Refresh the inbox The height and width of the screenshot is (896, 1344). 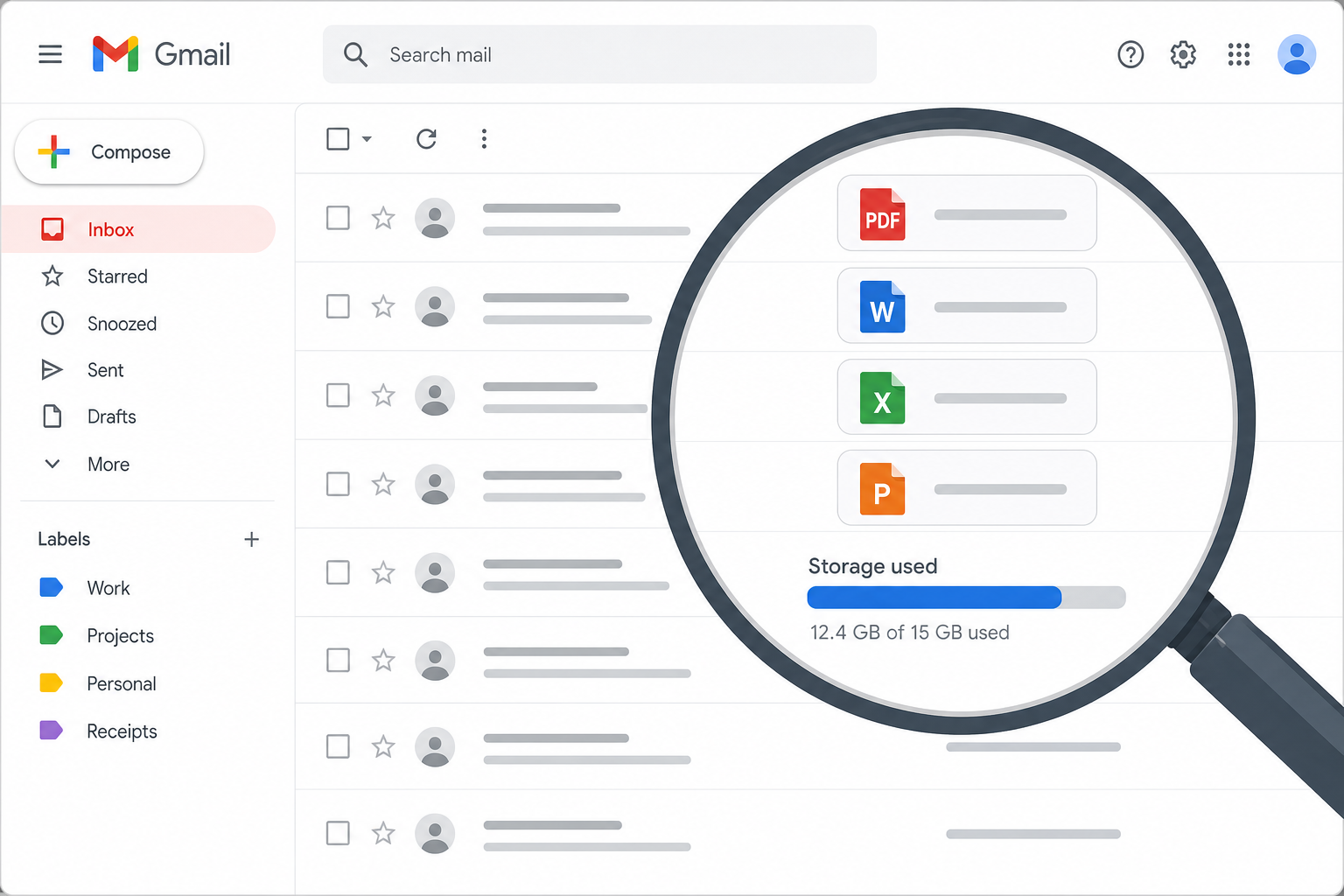pos(426,138)
